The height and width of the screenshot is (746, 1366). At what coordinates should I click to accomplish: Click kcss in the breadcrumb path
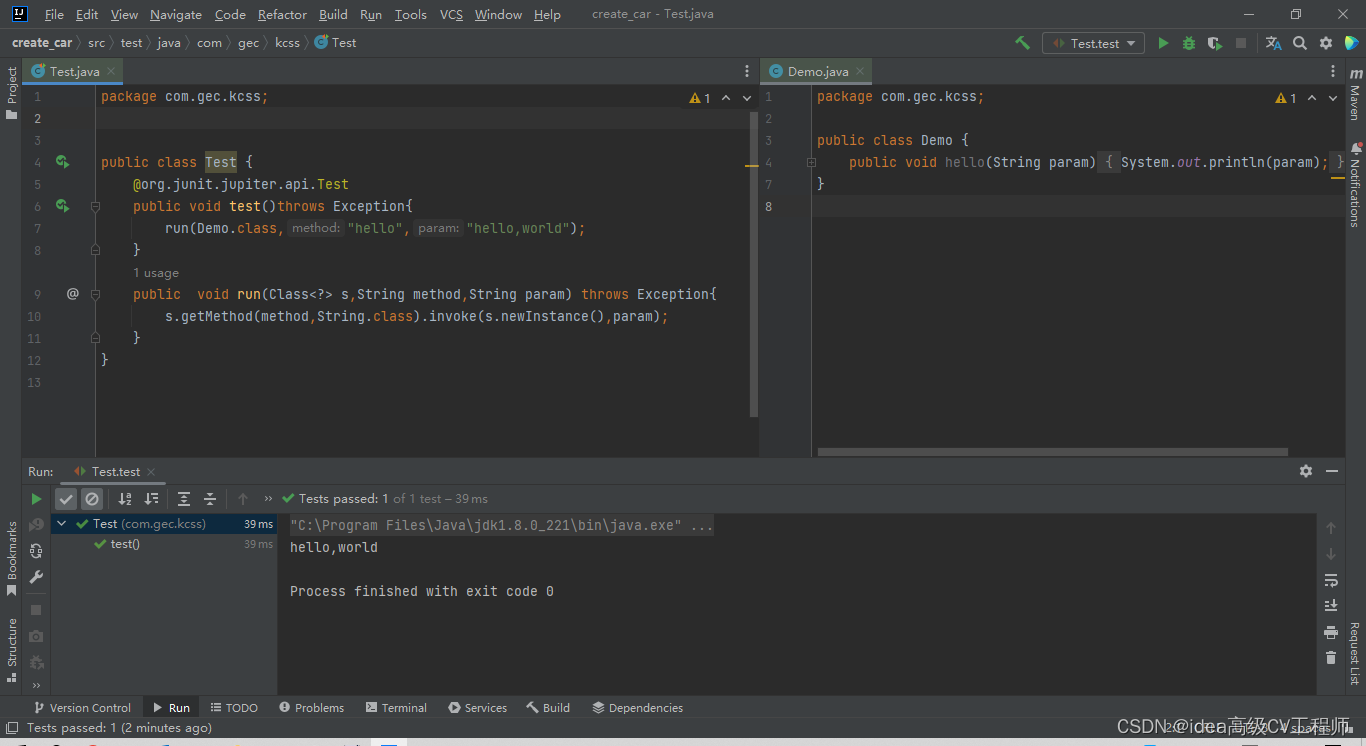(287, 43)
